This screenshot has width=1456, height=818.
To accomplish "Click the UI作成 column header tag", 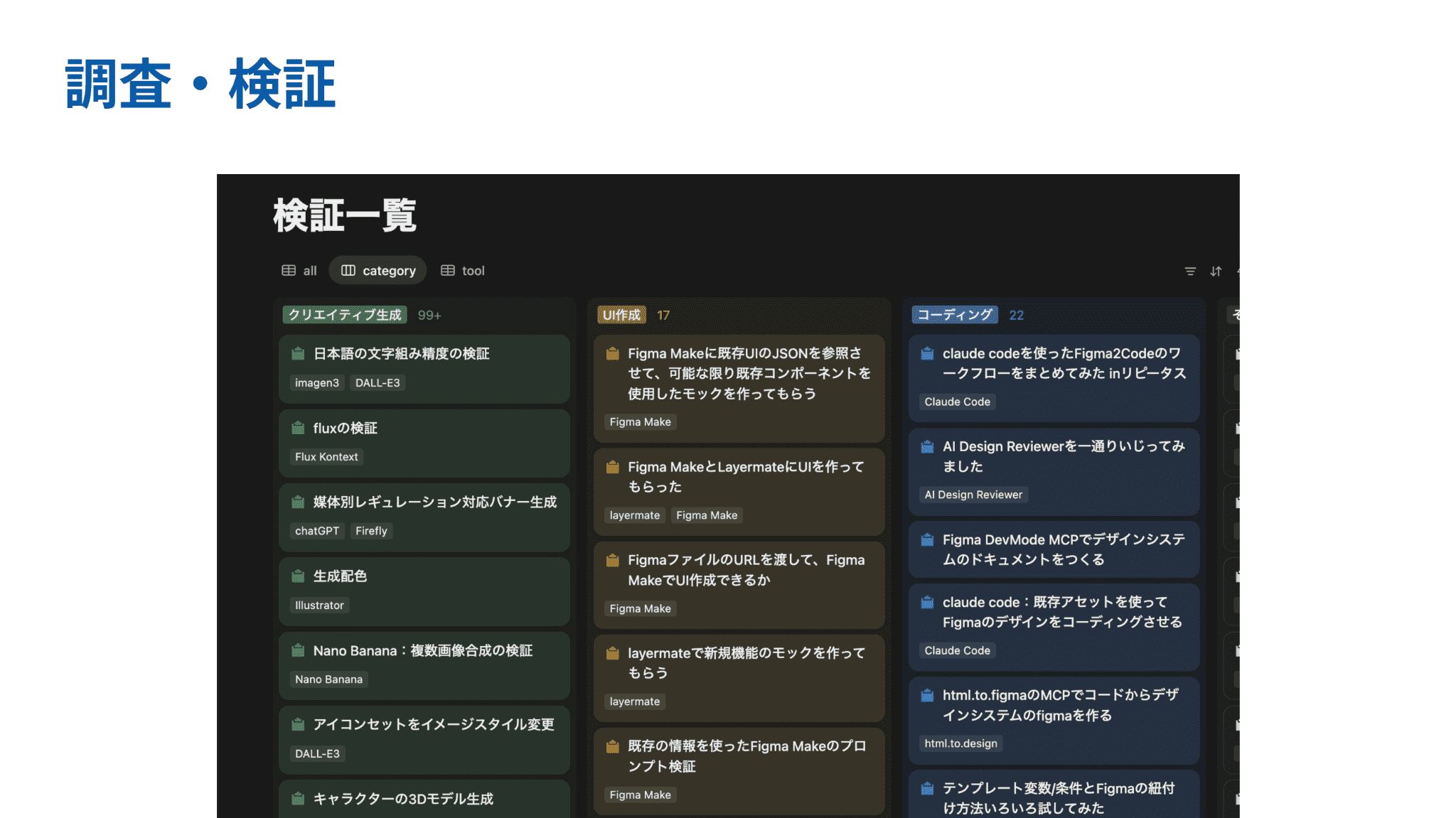I will pos(621,315).
